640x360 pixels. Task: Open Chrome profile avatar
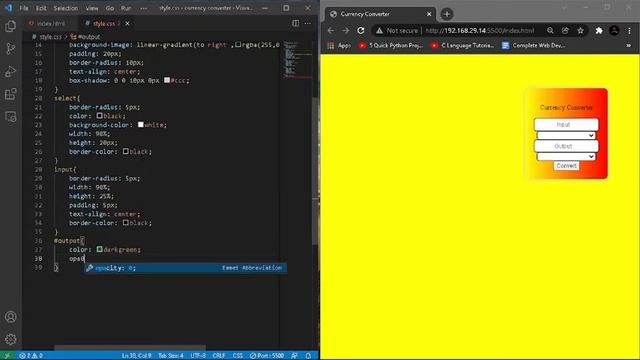[x=614, y=31]
